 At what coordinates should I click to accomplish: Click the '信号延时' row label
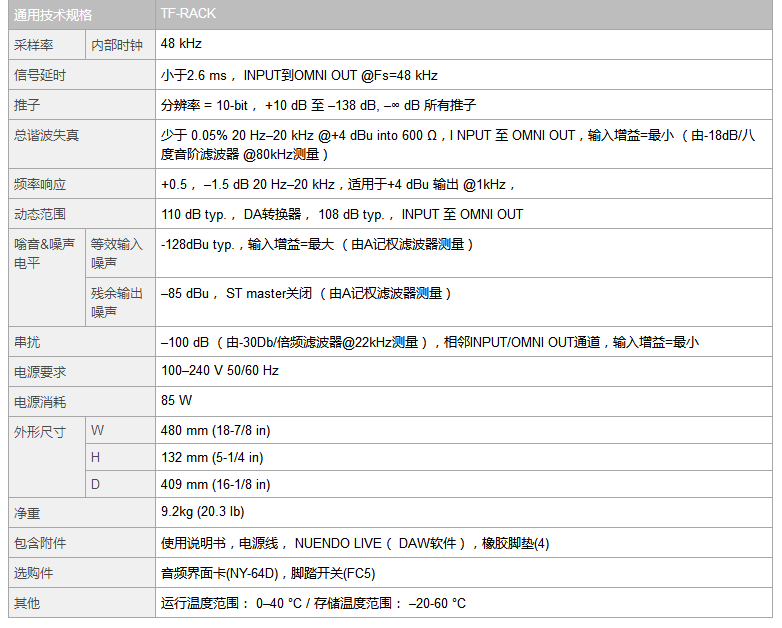40,75
